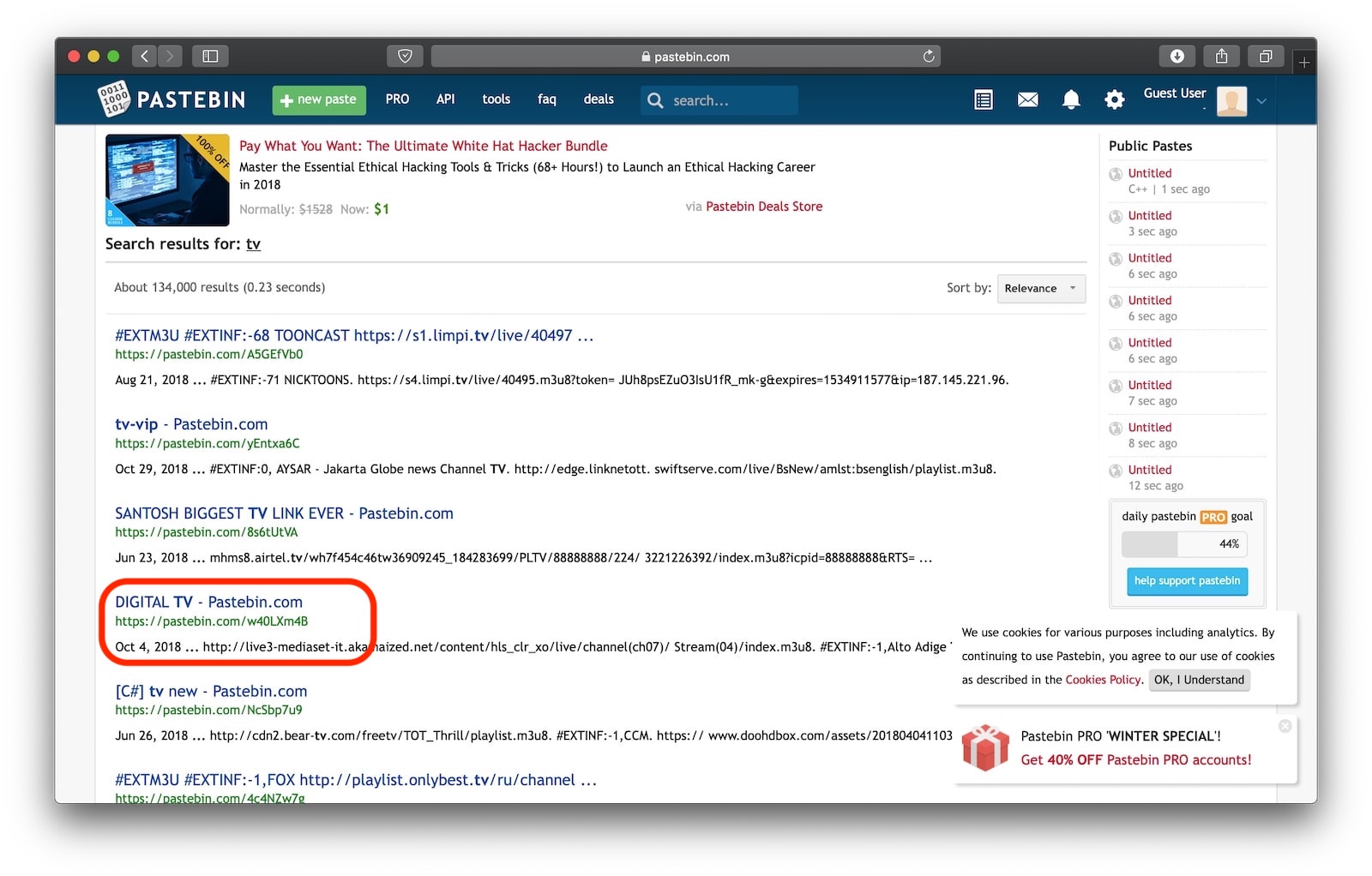Open Untitled paste from 1 sec ago
The width and height of the screenshot is (1372, 876).
coord(1150,173)
